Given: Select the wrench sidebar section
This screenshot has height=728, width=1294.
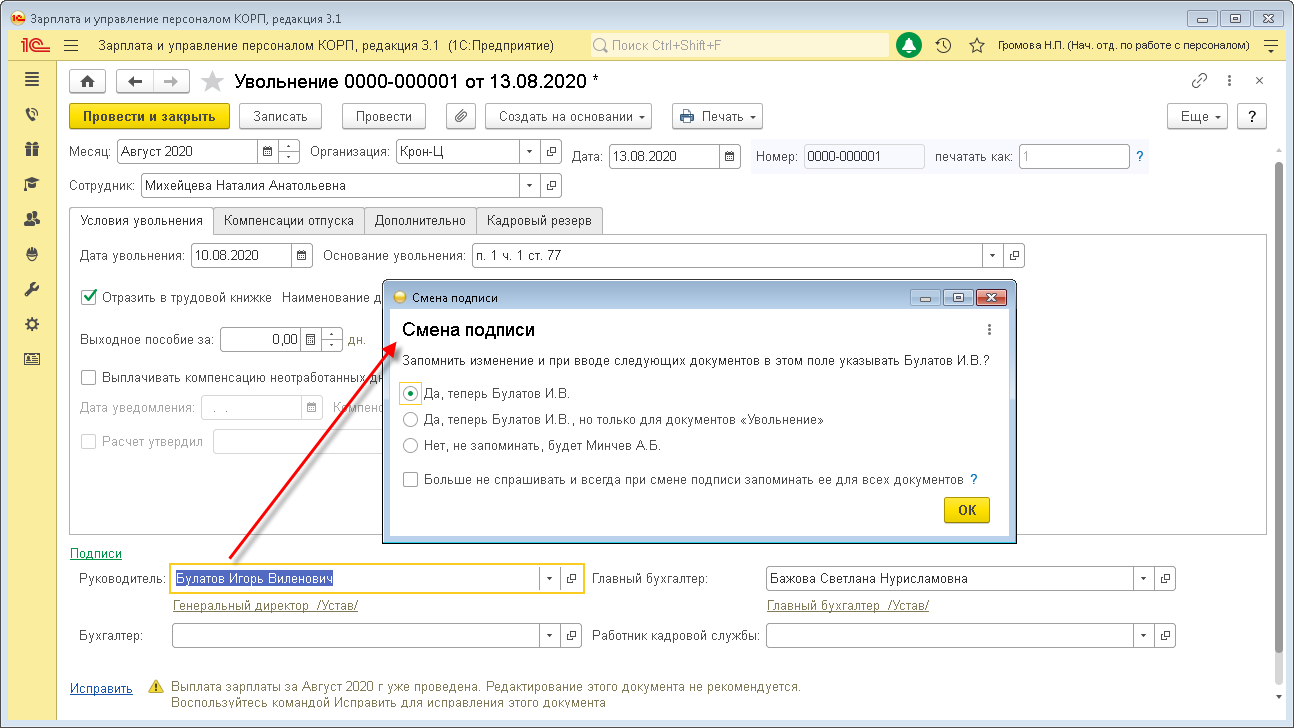Looking at the screenshot, I should pos(32,289).
